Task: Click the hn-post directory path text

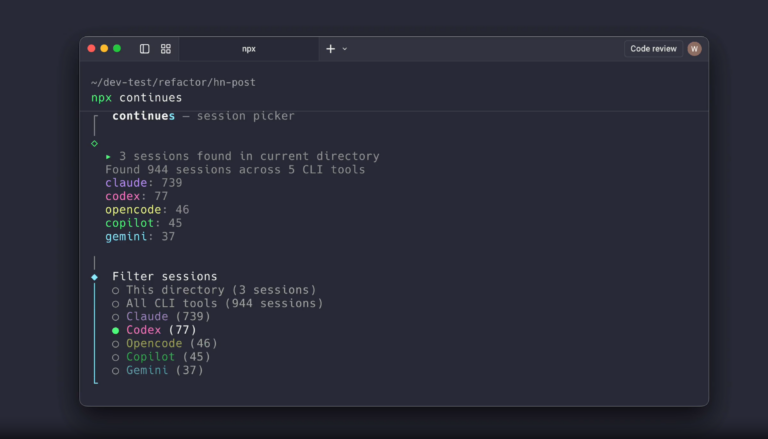Action: (x=234, y=82)
